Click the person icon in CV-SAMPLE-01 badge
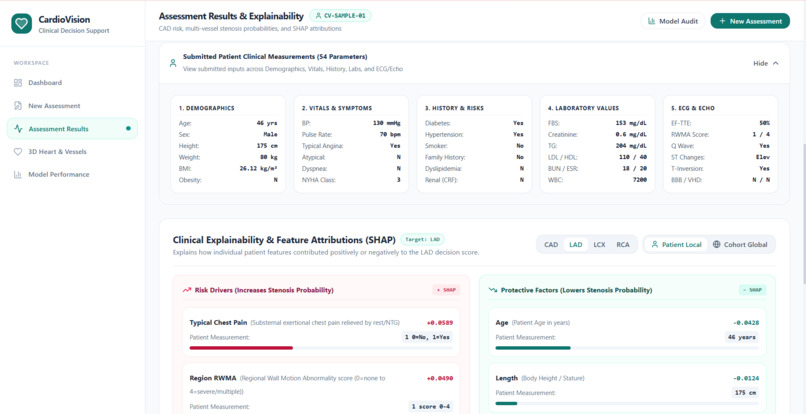This screenshot has height=414, width=806. [318, 16]
